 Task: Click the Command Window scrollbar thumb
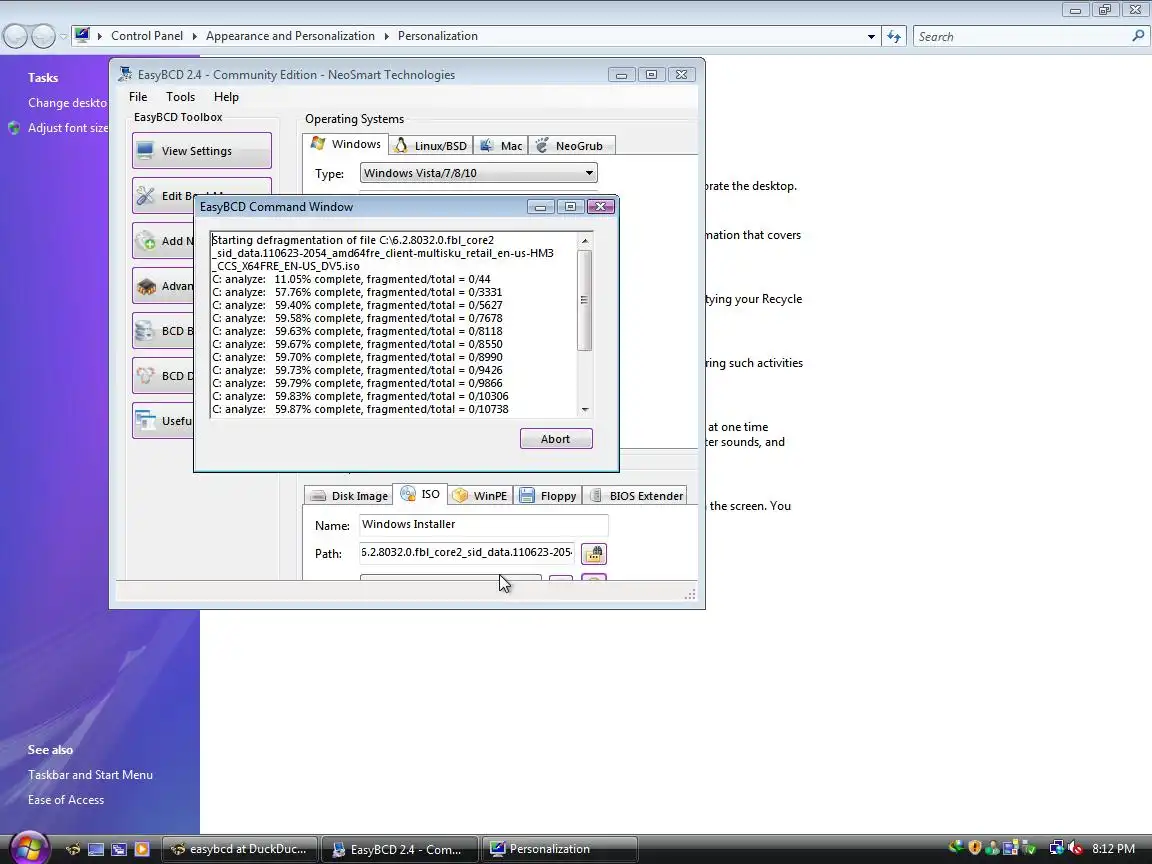(585, 300)
